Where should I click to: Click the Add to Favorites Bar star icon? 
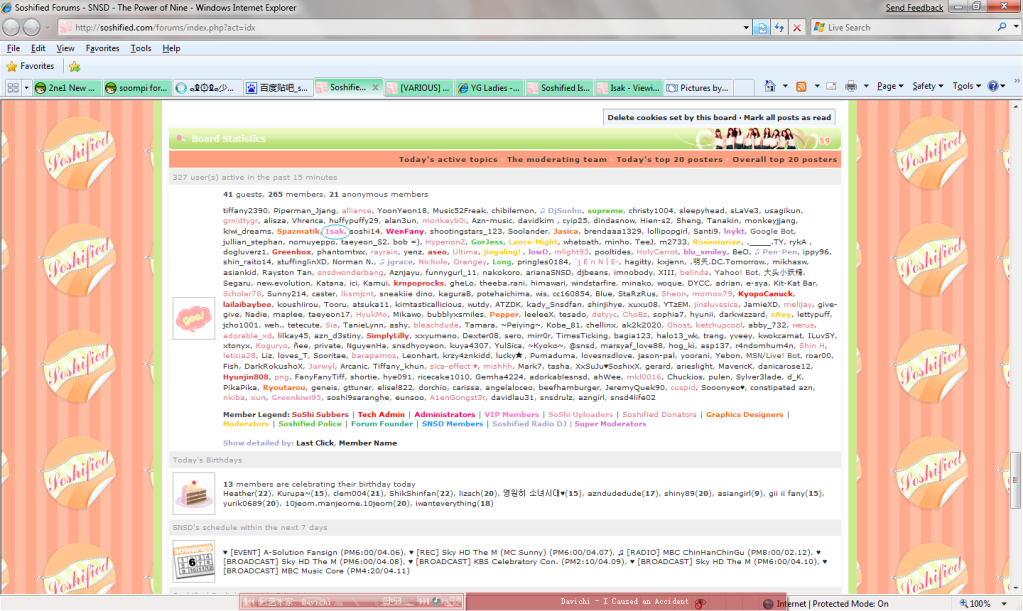(74, 67)
